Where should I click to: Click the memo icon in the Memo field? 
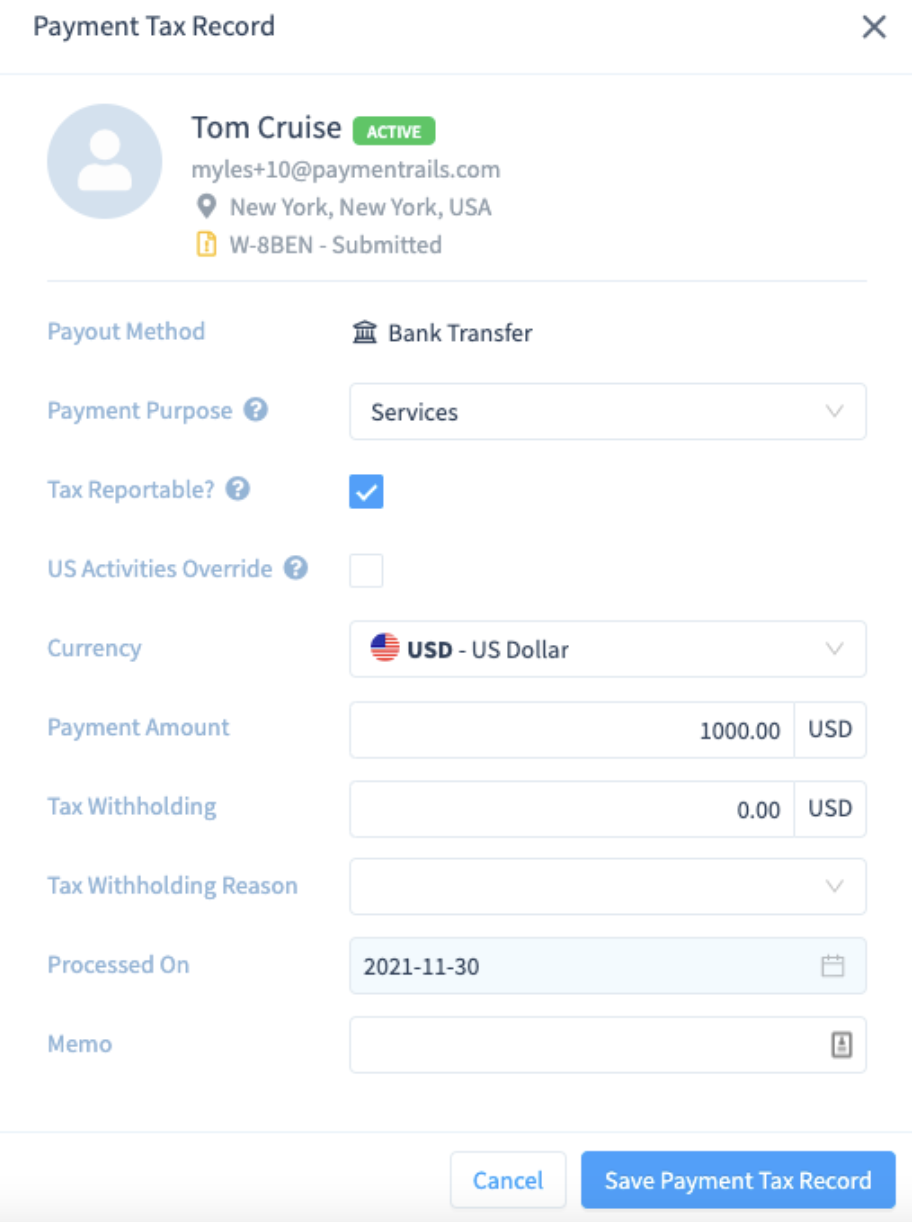point(843,1043)
